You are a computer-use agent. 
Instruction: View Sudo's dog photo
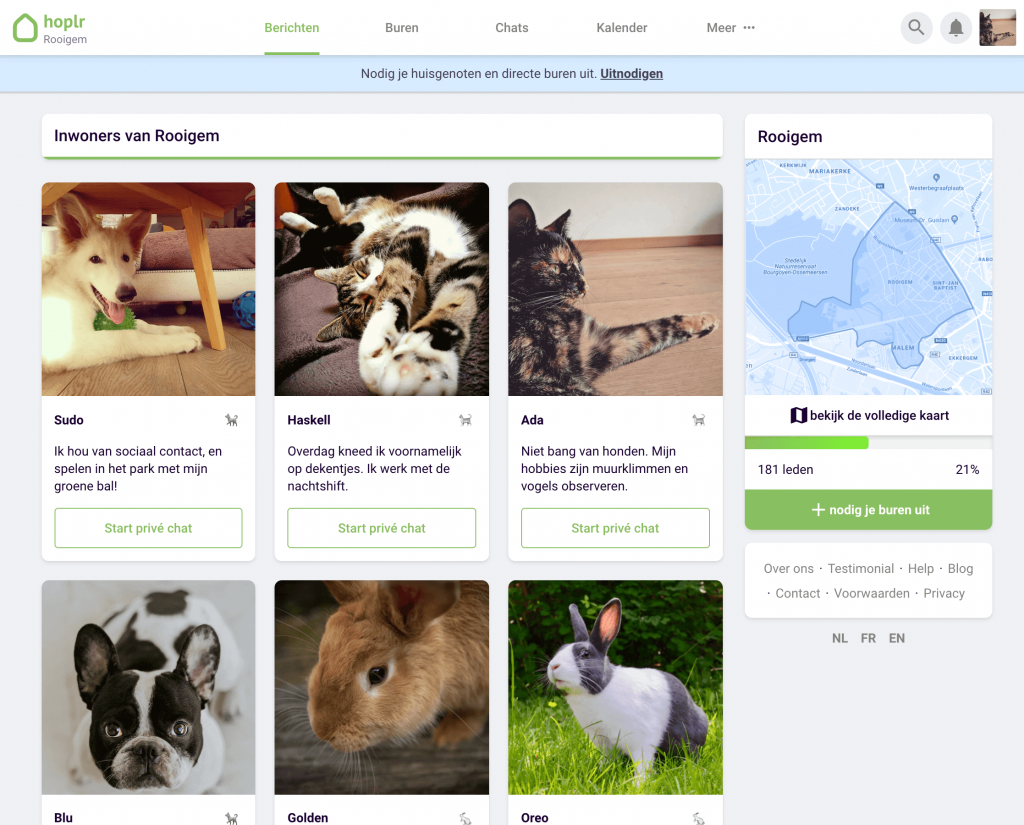(x=148, y=289)
